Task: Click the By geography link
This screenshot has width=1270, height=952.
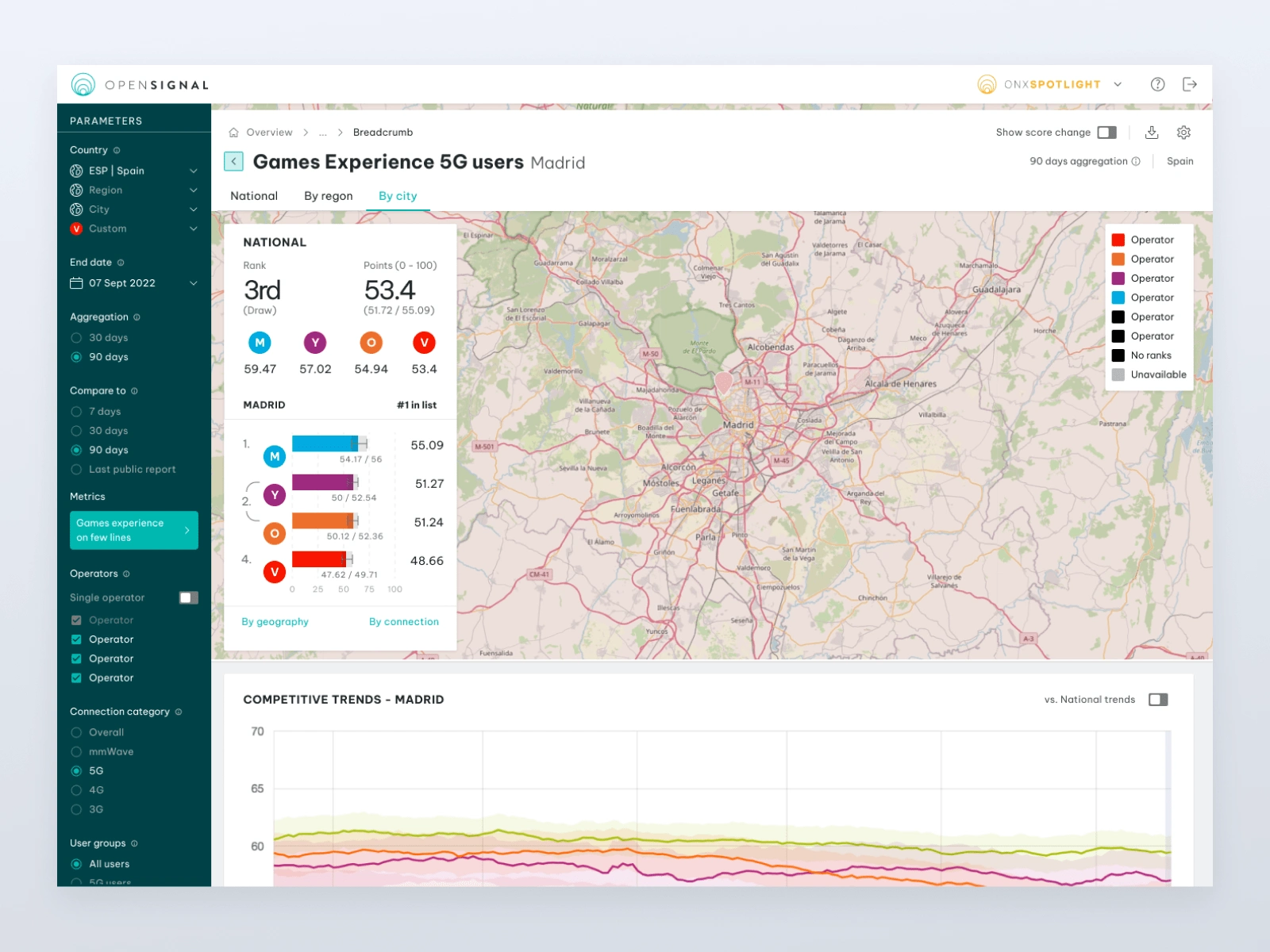Action: tap(275, 622)
